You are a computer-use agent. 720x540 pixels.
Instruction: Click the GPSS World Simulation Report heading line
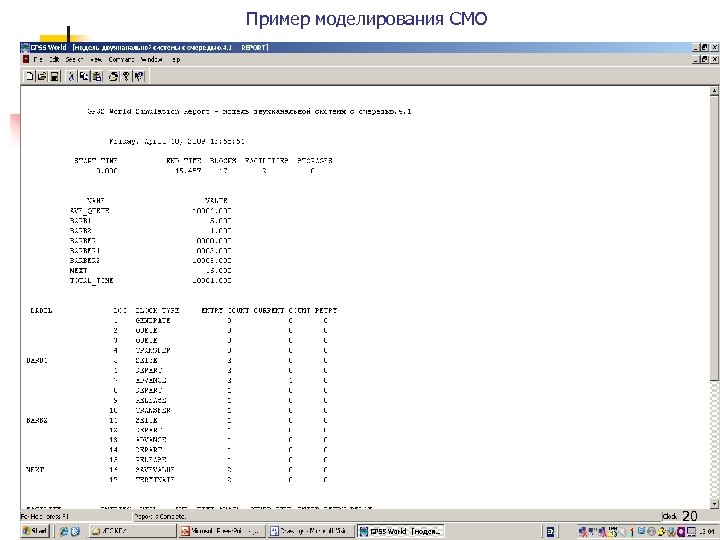pos(249,111)
